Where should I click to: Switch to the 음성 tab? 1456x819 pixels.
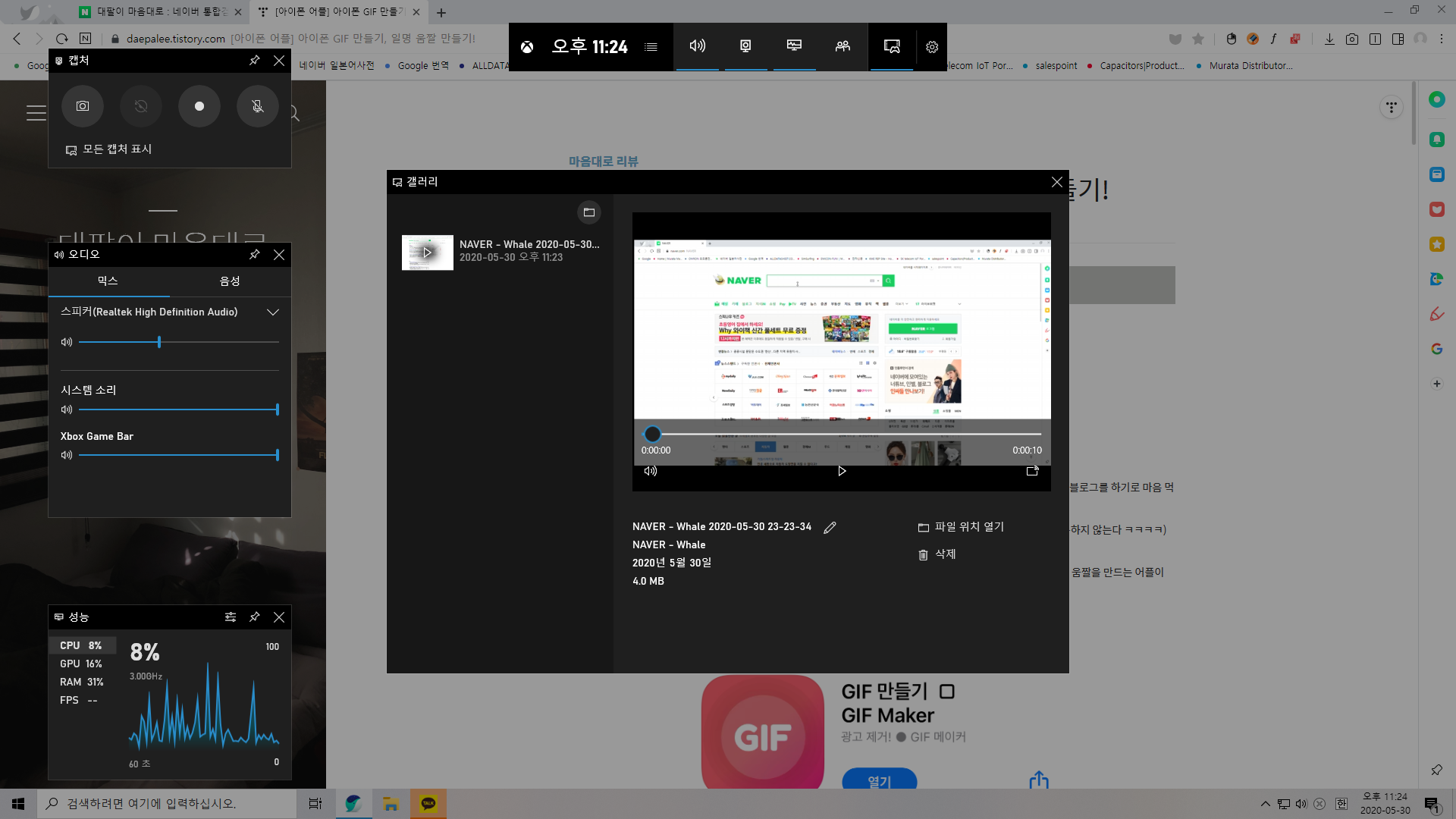[230, 281]
